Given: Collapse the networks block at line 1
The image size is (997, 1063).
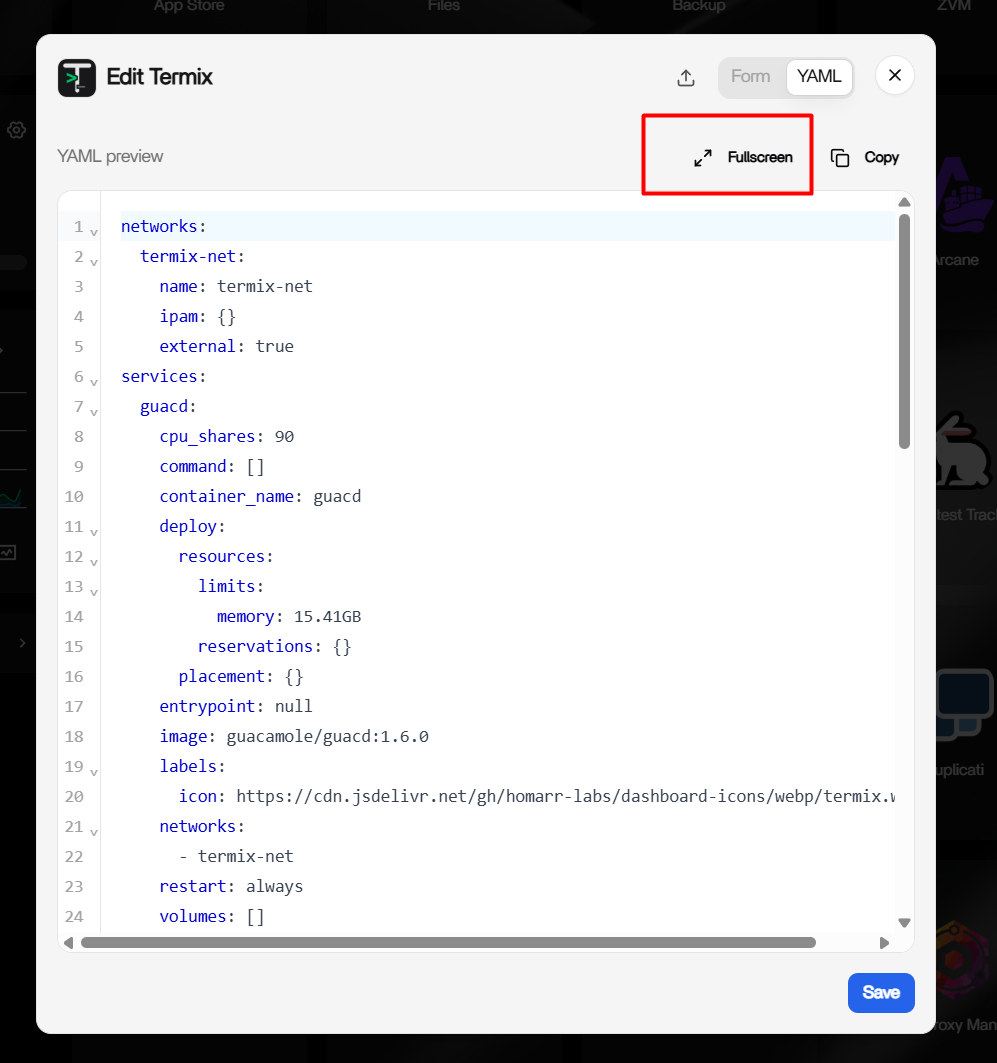Looking at the screenshot, I should [x=94, y=233].
